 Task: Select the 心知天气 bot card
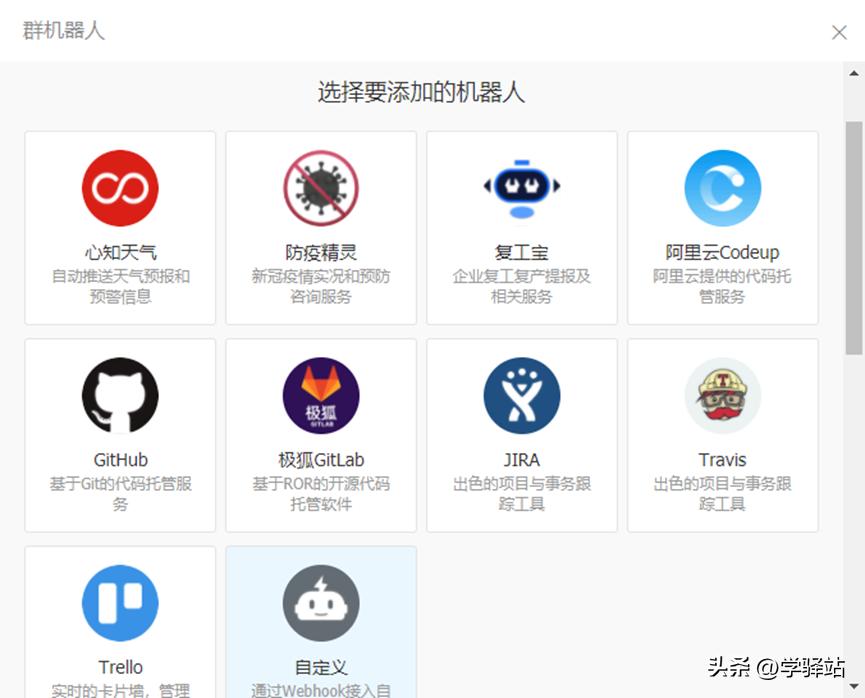[119, 227]
